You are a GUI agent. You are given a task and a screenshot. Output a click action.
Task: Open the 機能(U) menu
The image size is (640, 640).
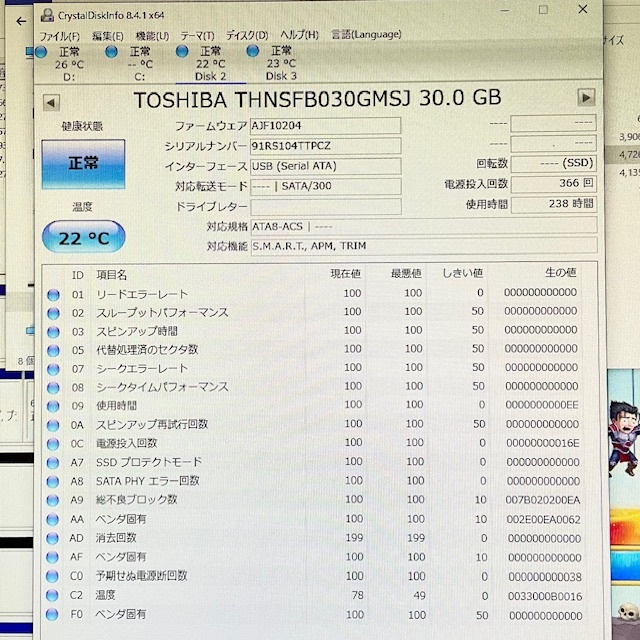pos(152,36)
